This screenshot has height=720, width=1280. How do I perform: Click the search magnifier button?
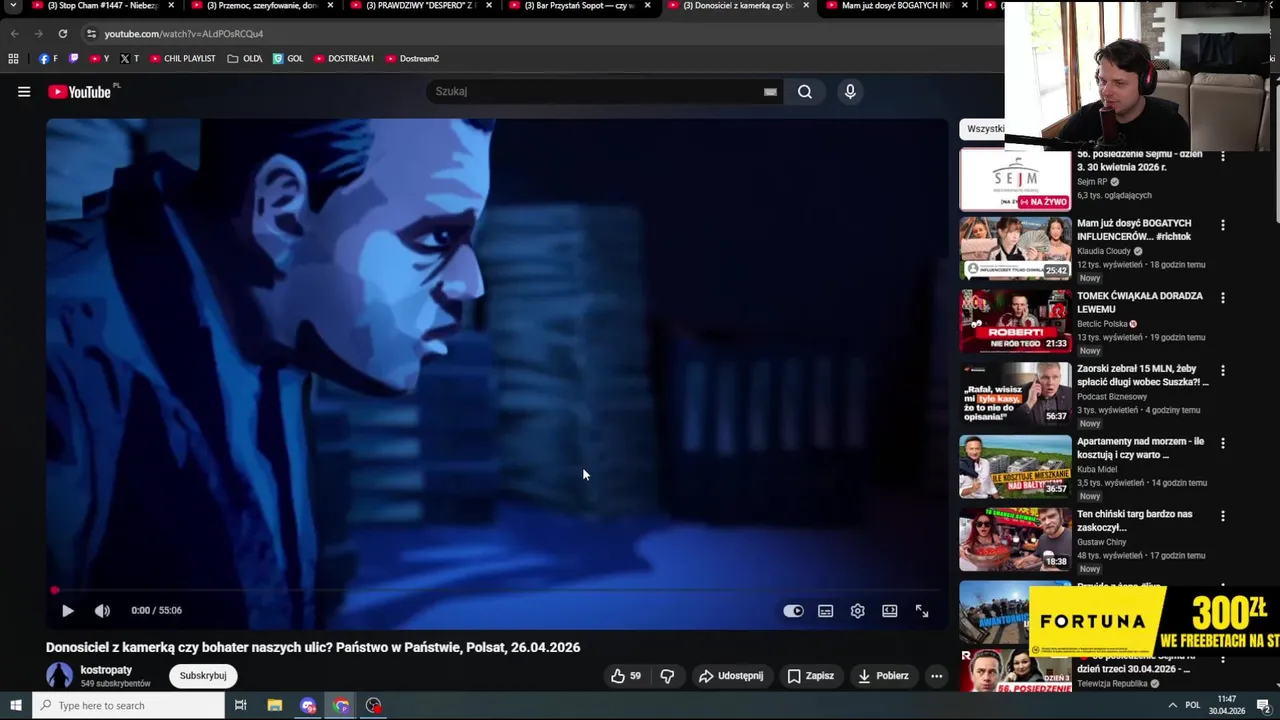[x=805, y=92]
